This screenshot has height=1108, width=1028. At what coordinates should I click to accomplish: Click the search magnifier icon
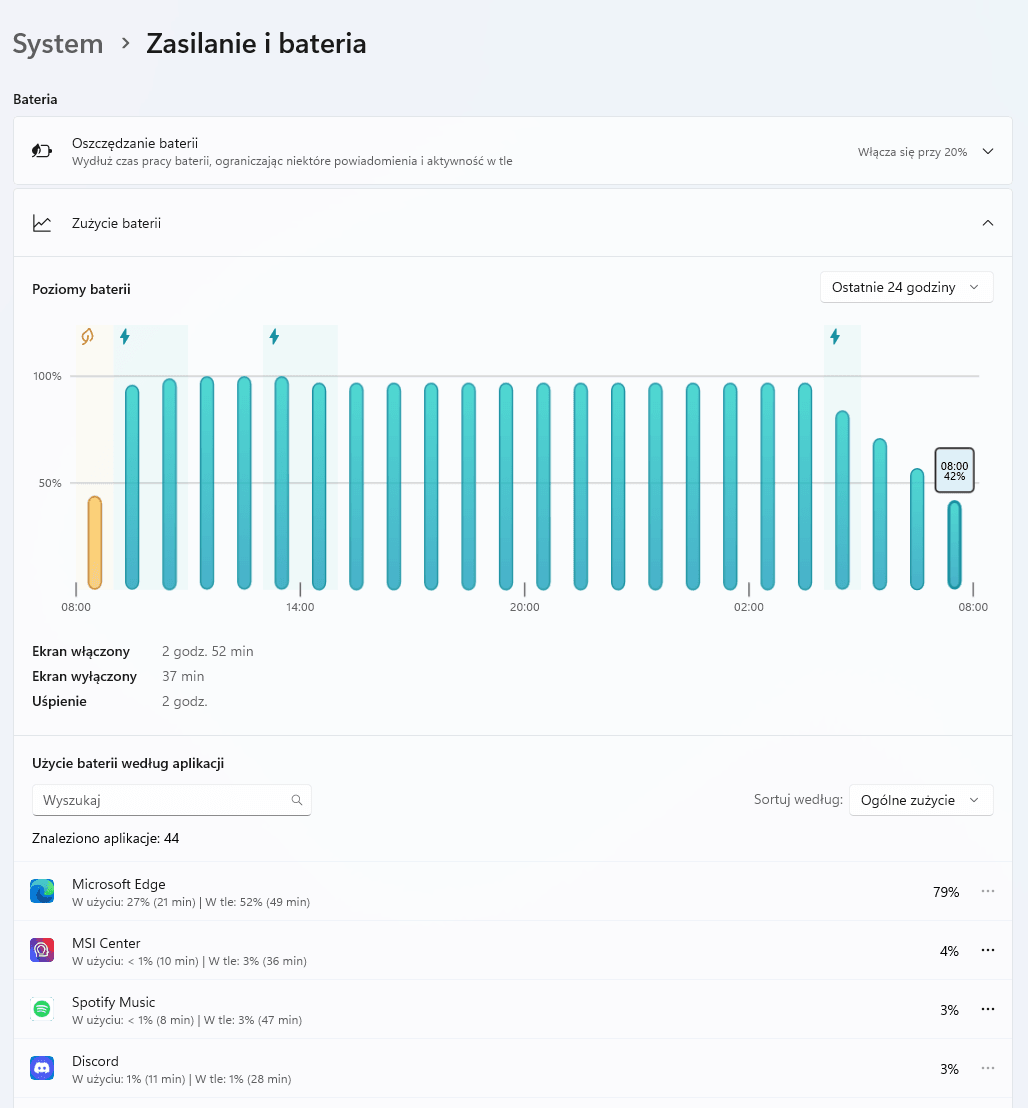(297, 800)
